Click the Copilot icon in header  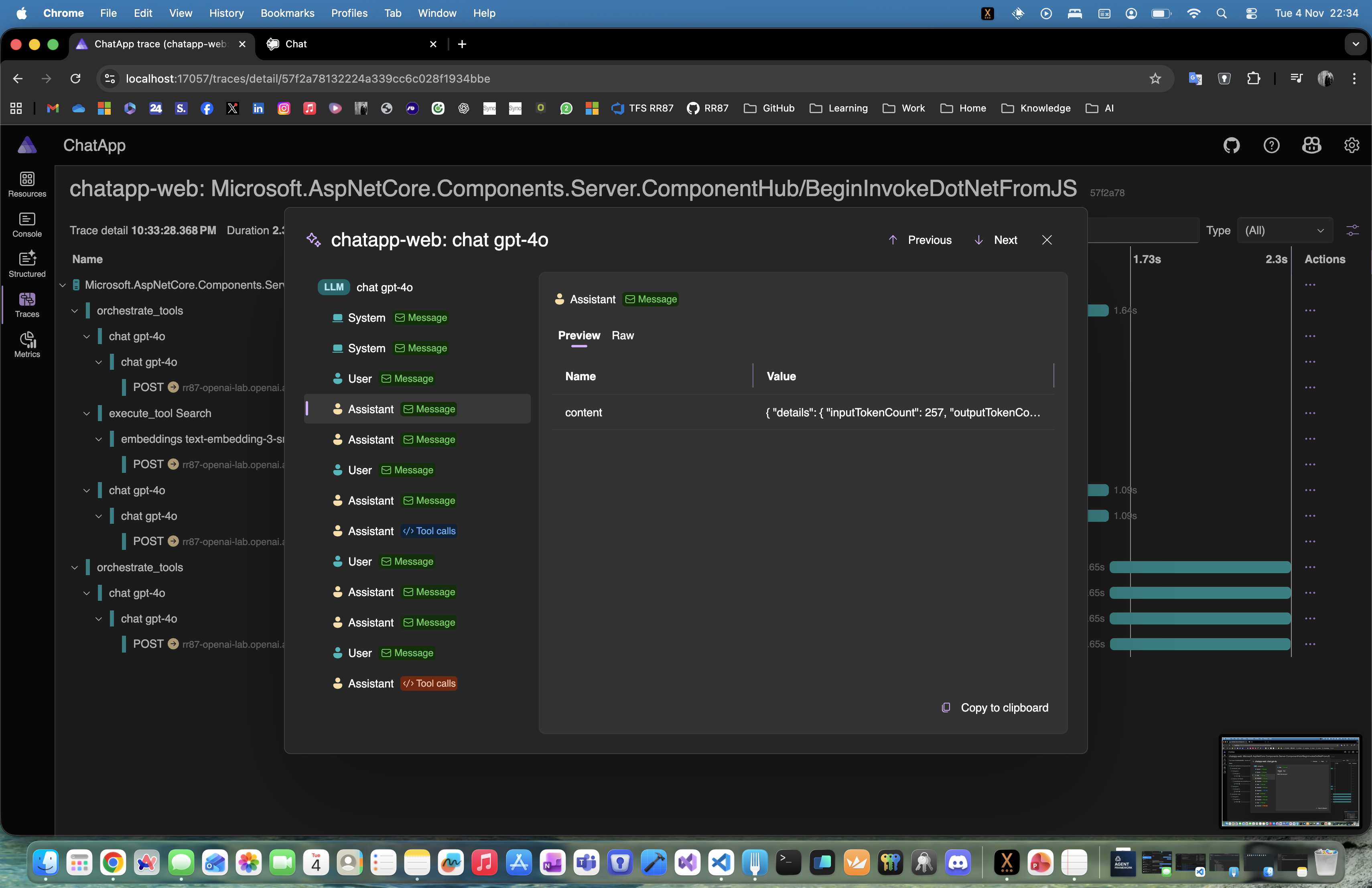point(1311,145)
